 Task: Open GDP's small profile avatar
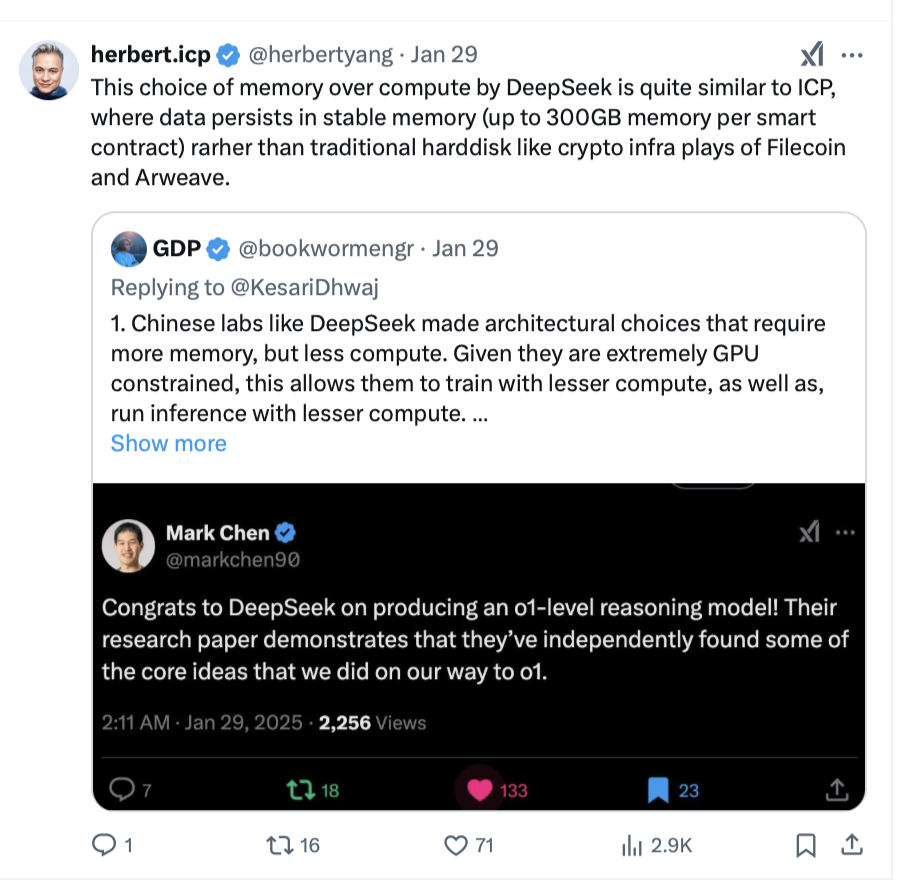[129, 248]
